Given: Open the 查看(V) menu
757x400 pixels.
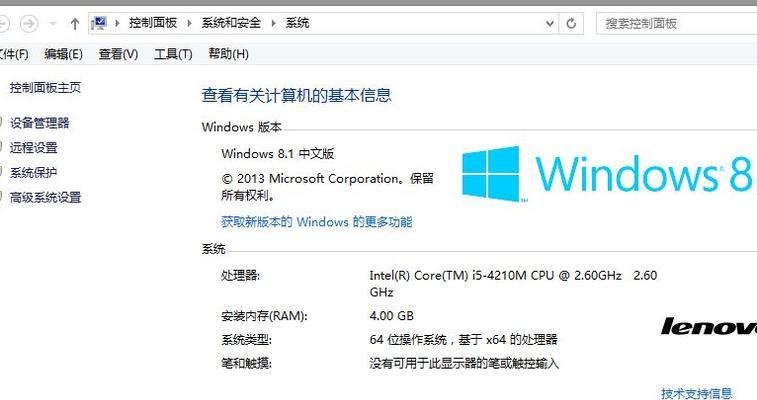Looking at the screenshot, I should pyautogui.click(x=118, y=54).
